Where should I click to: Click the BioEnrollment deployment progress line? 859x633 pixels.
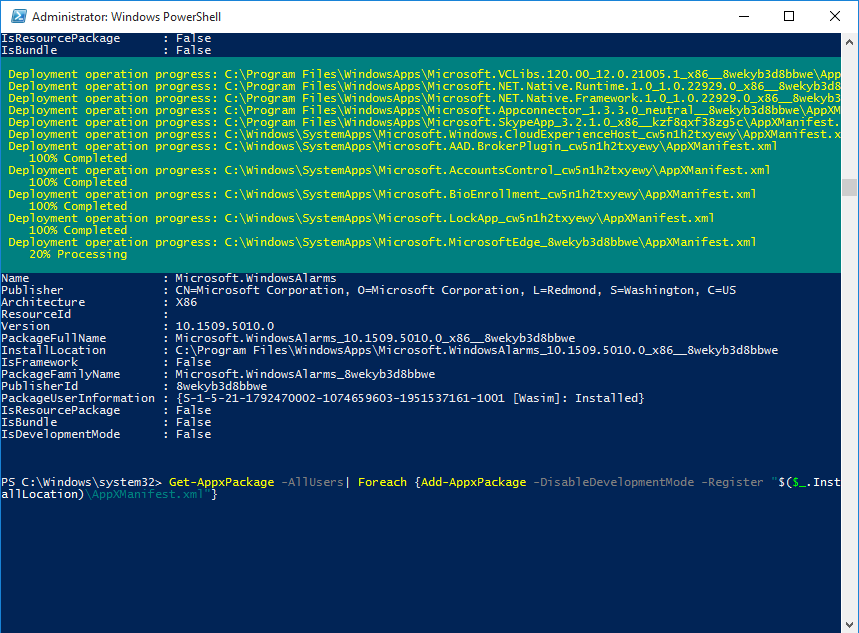[x=382, y=194]
